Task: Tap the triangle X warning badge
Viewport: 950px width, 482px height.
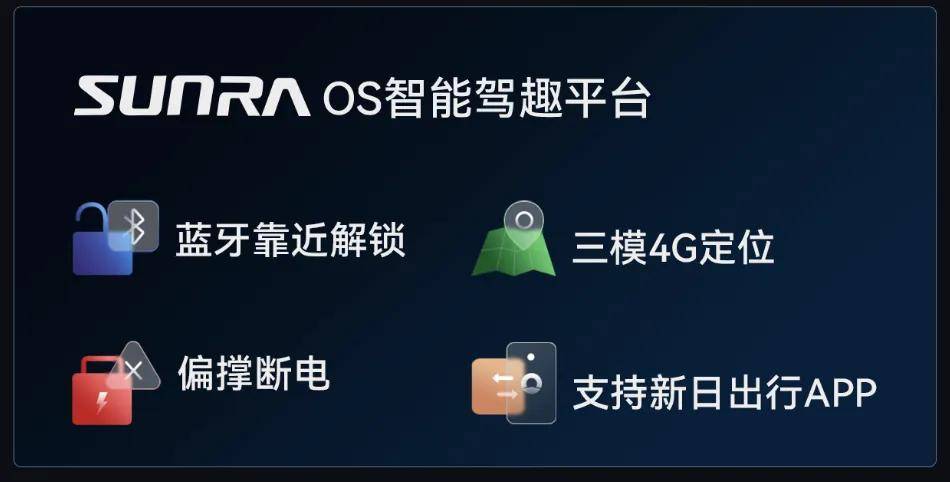Action: pyautogui.click(x=134, y=368)
